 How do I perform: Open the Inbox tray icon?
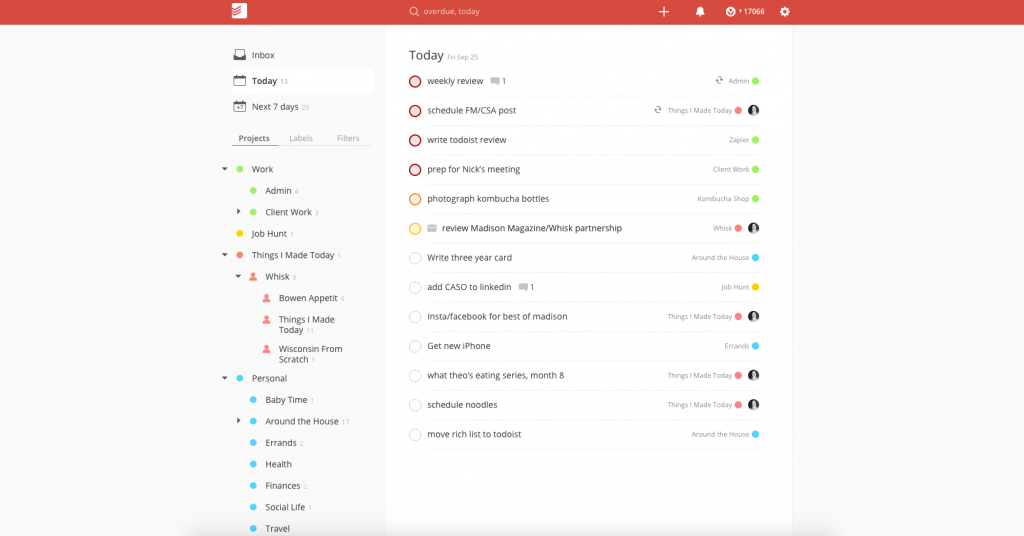pyautogui.click(x=239, y=55)
